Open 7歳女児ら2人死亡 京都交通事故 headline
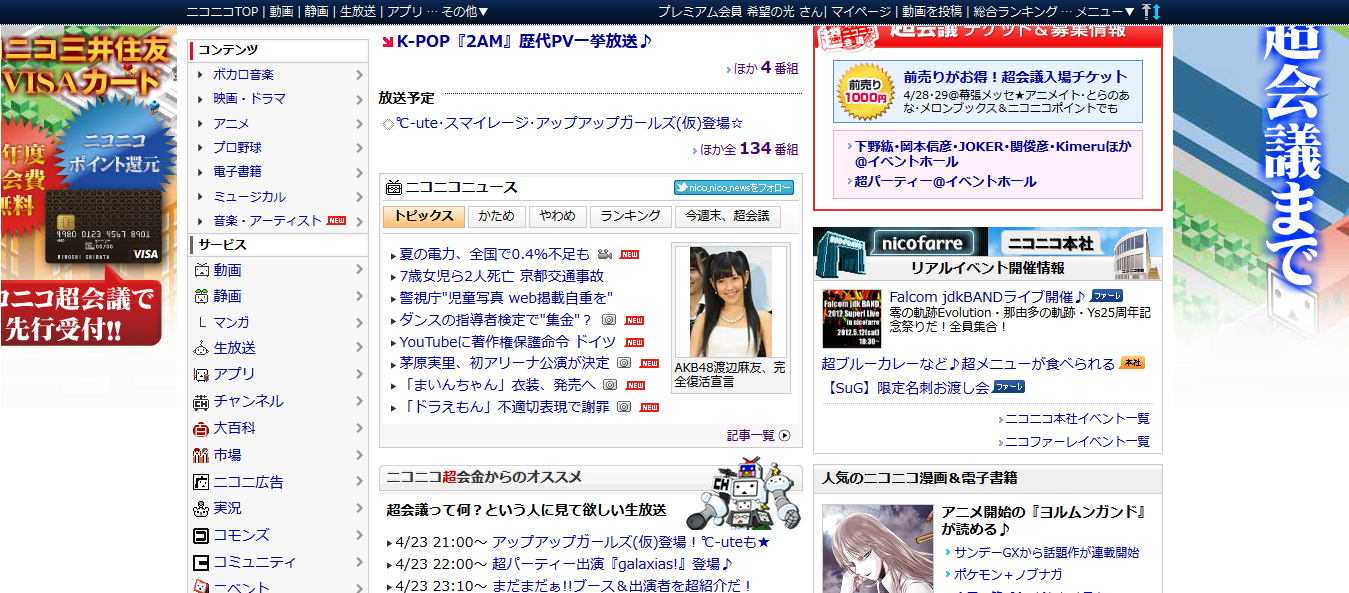1349x593 pixels. (502, 276)
